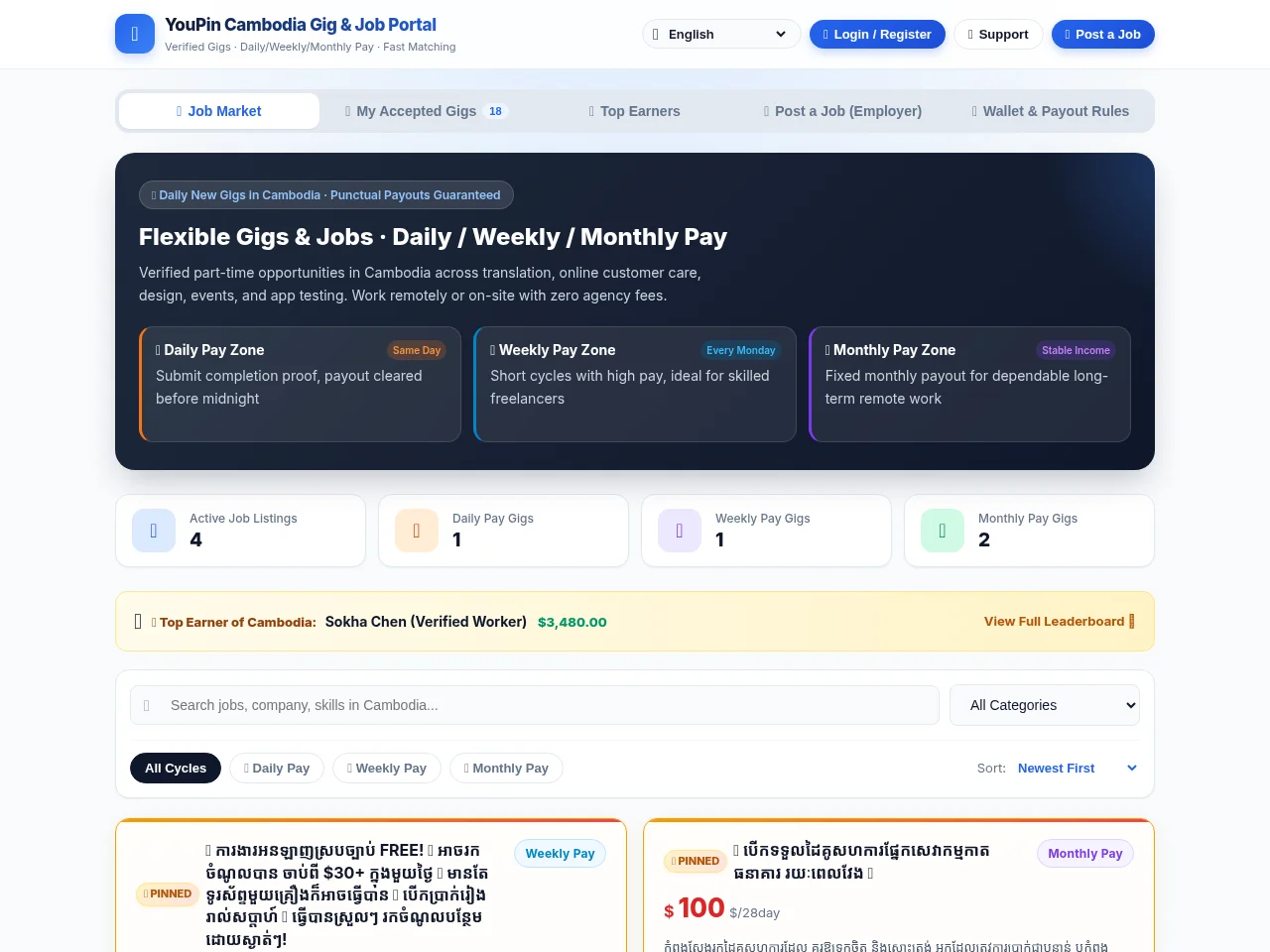Click the search magnifier icon
The height and width of the screenshot is (952, 1270).
(147, 705)
